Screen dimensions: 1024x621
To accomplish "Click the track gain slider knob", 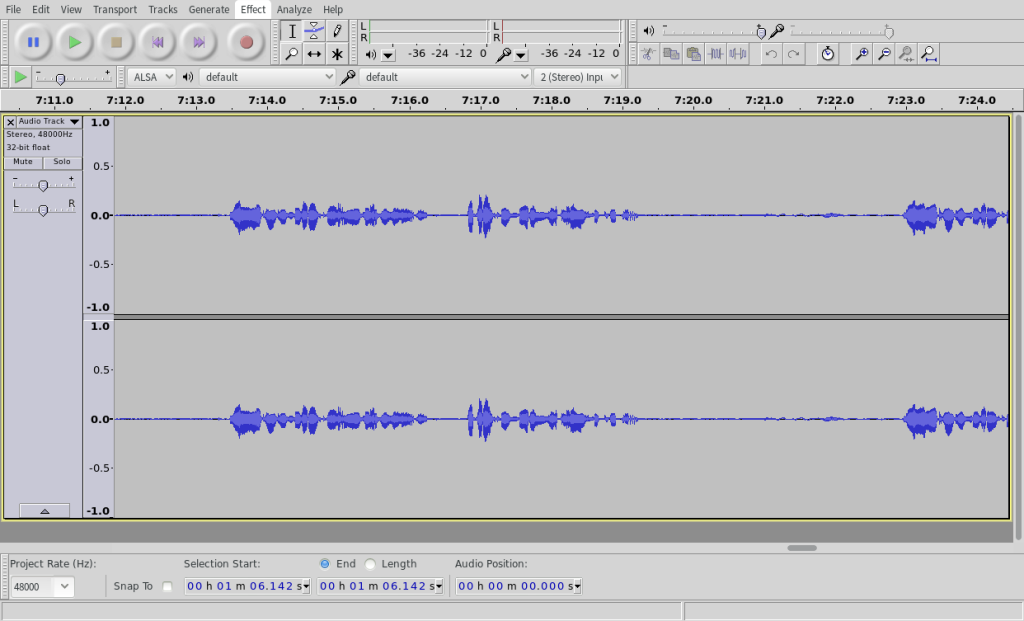I will point(43,185).
